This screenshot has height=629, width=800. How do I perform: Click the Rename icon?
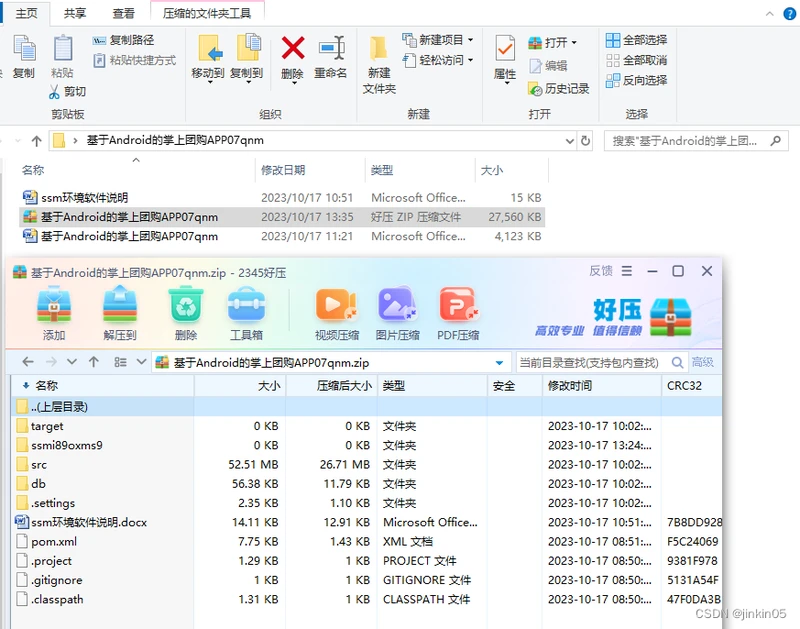(332, 48)
